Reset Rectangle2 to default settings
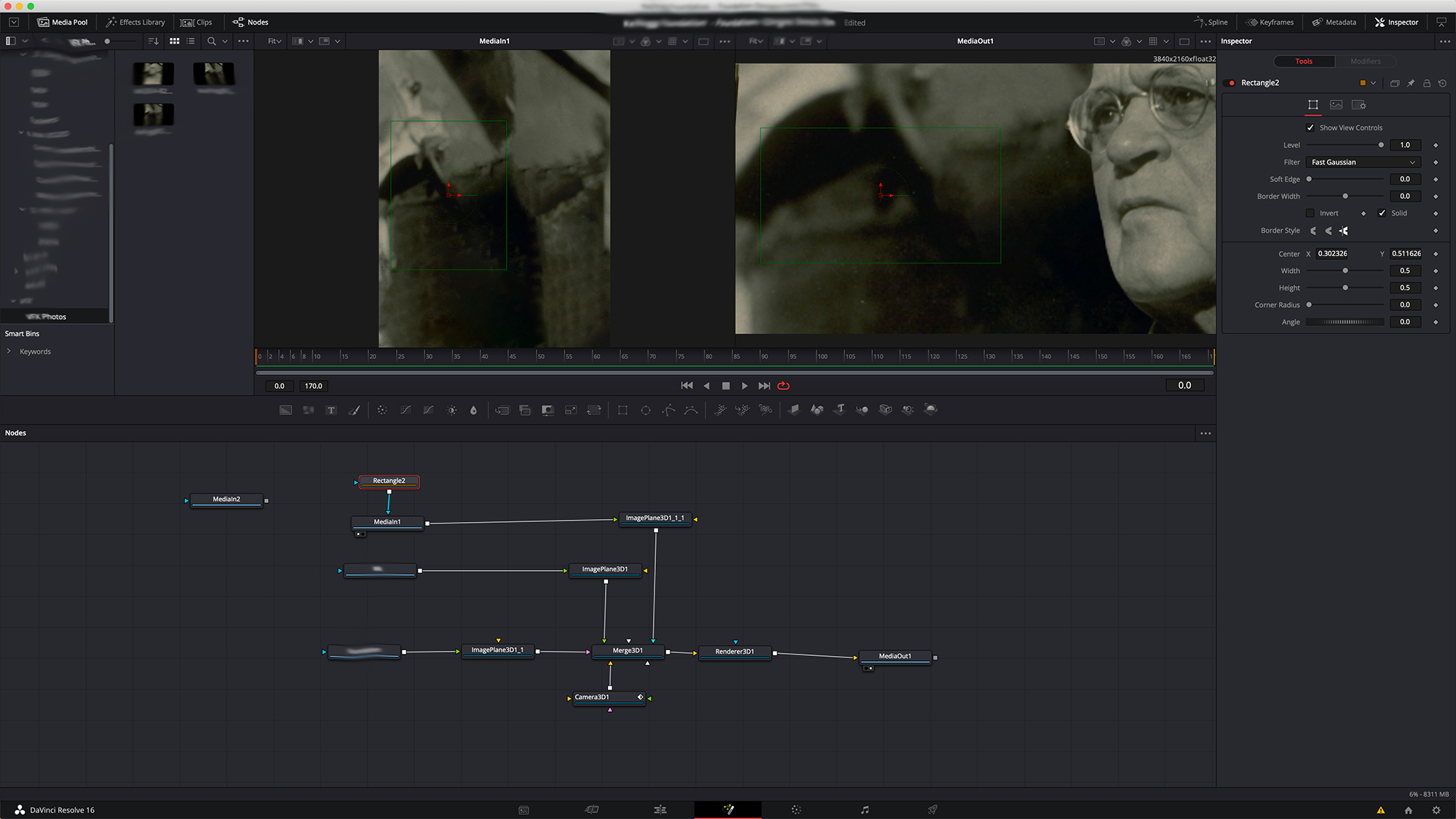Screen dimensions: 1456x819 point(1442,83)
